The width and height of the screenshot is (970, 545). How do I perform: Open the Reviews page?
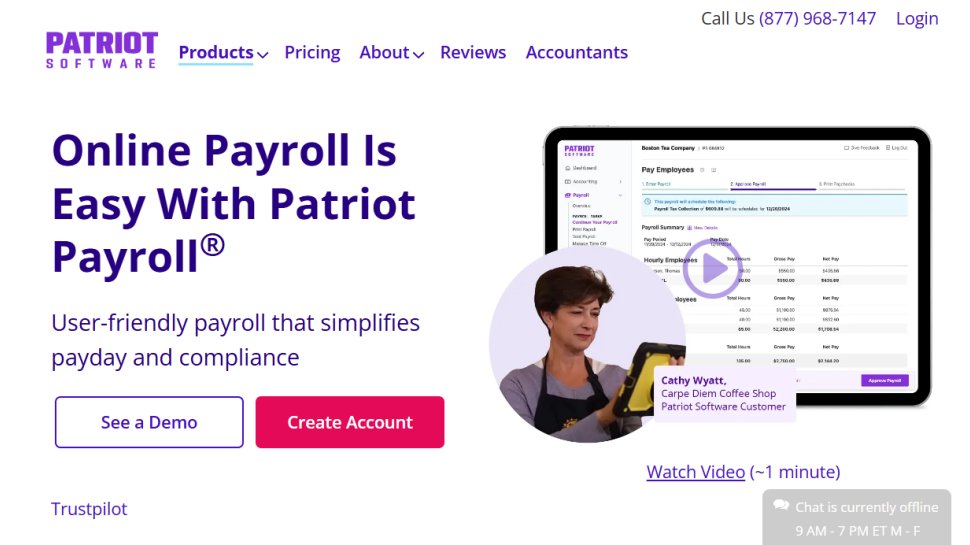click(x=473, y=53)
